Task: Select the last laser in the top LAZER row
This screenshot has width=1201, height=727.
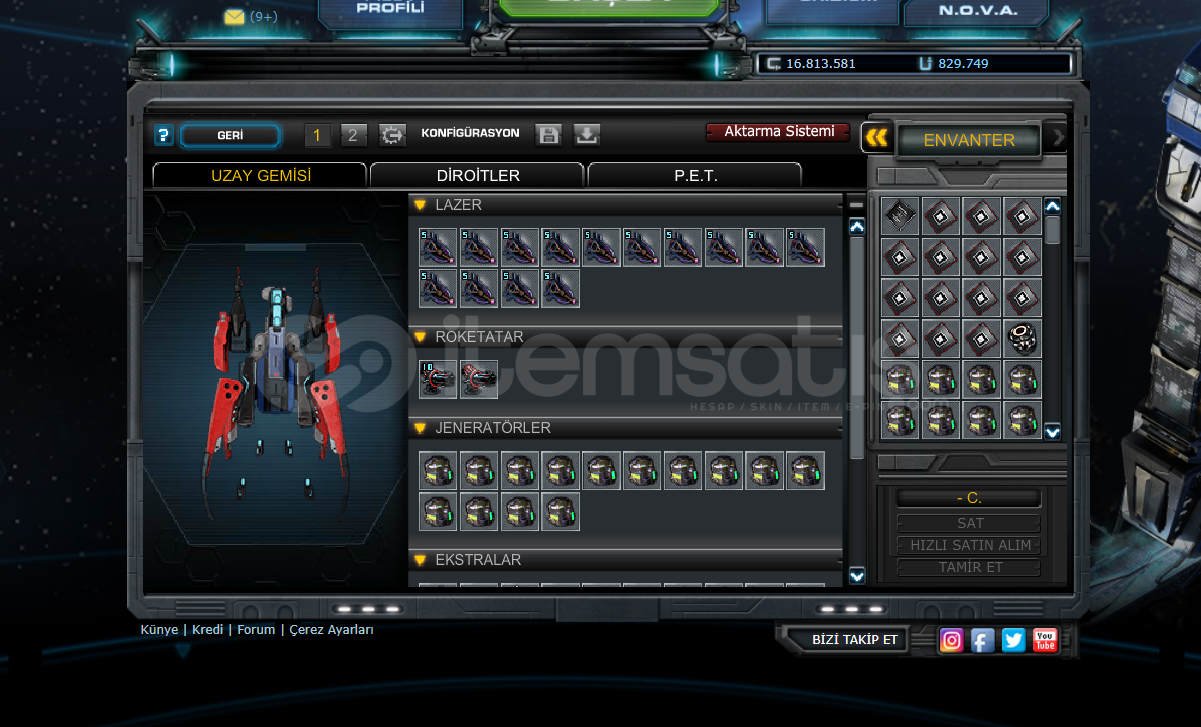Action: 806,247
